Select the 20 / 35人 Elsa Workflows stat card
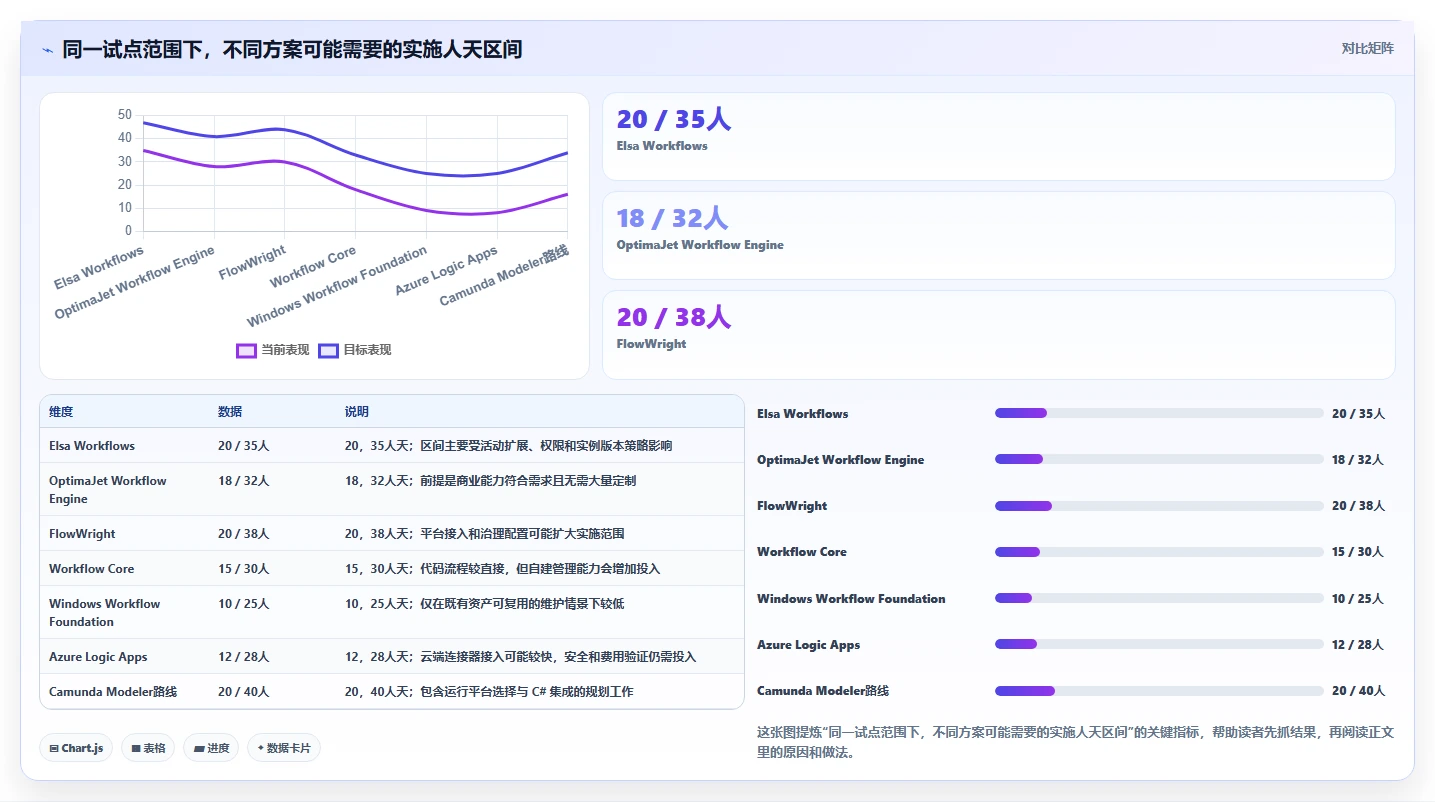This screenshot has height=802, width=1435. pos(998,136)
